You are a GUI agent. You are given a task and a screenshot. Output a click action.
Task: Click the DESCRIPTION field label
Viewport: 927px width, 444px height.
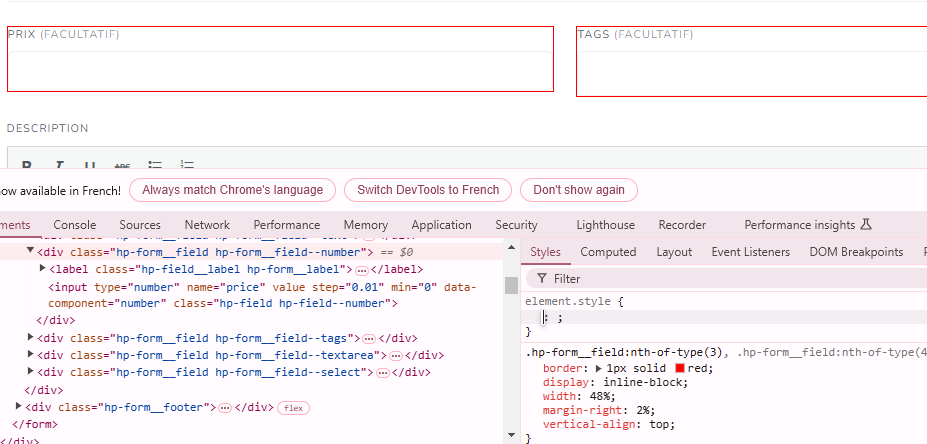pos(47,128)
